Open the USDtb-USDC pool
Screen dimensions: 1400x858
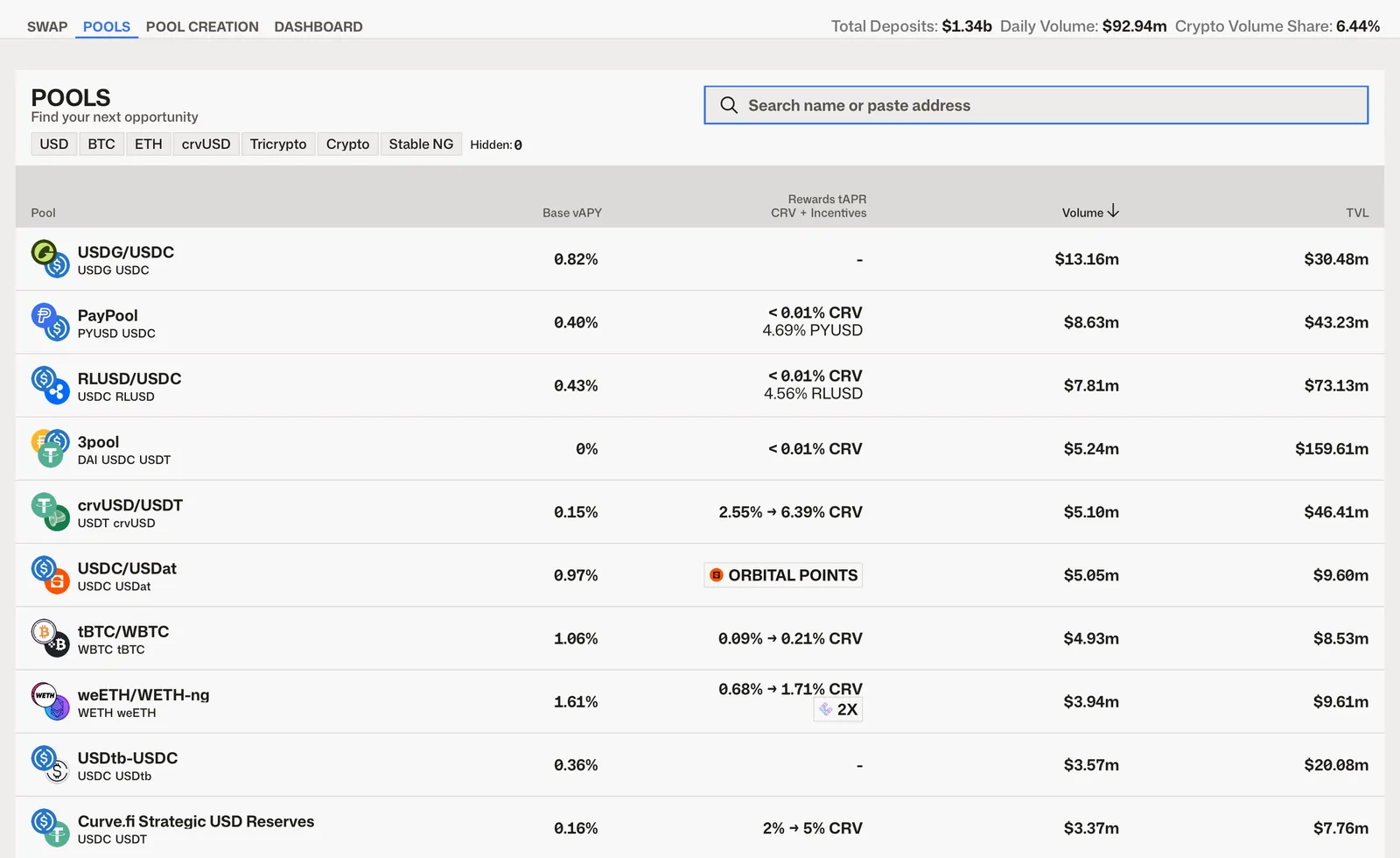coord(700,764)
